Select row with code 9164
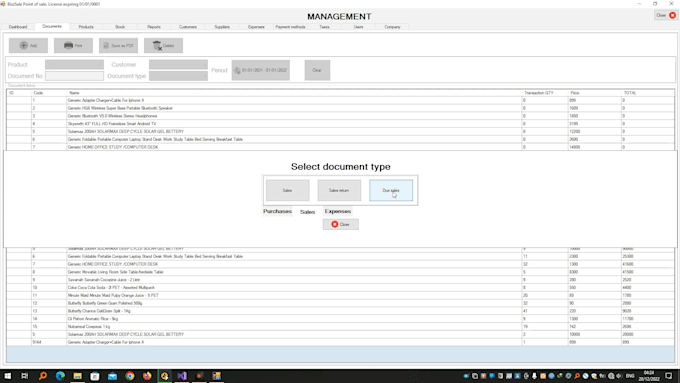The image size is (680, 383). point(340,342)
